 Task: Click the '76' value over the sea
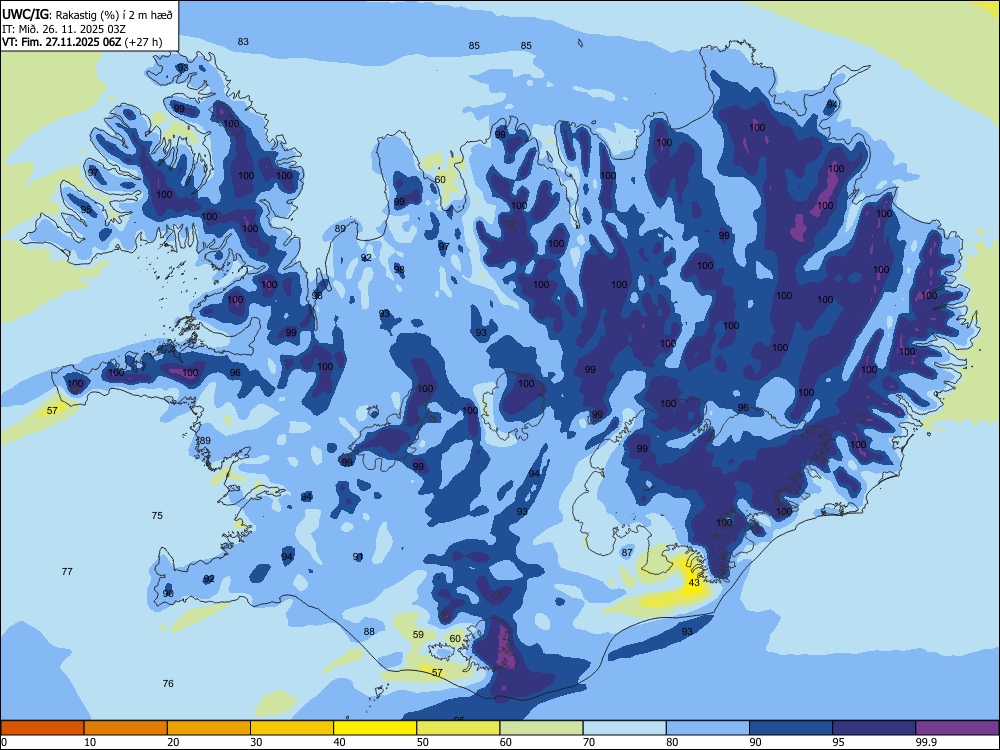(x=168, y=683)
